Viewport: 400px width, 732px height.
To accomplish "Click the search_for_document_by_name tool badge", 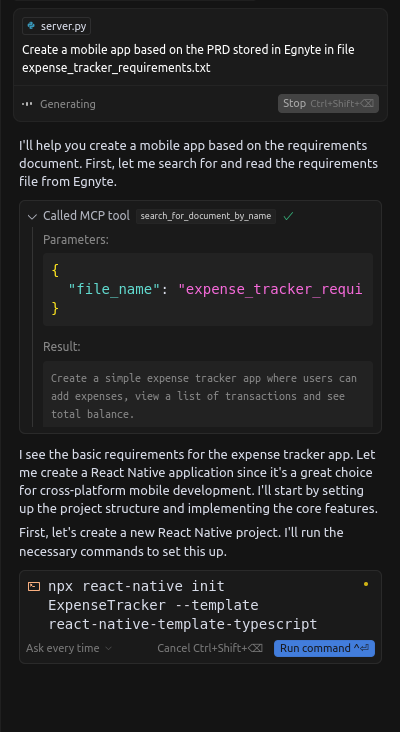I will click(206, 216).
